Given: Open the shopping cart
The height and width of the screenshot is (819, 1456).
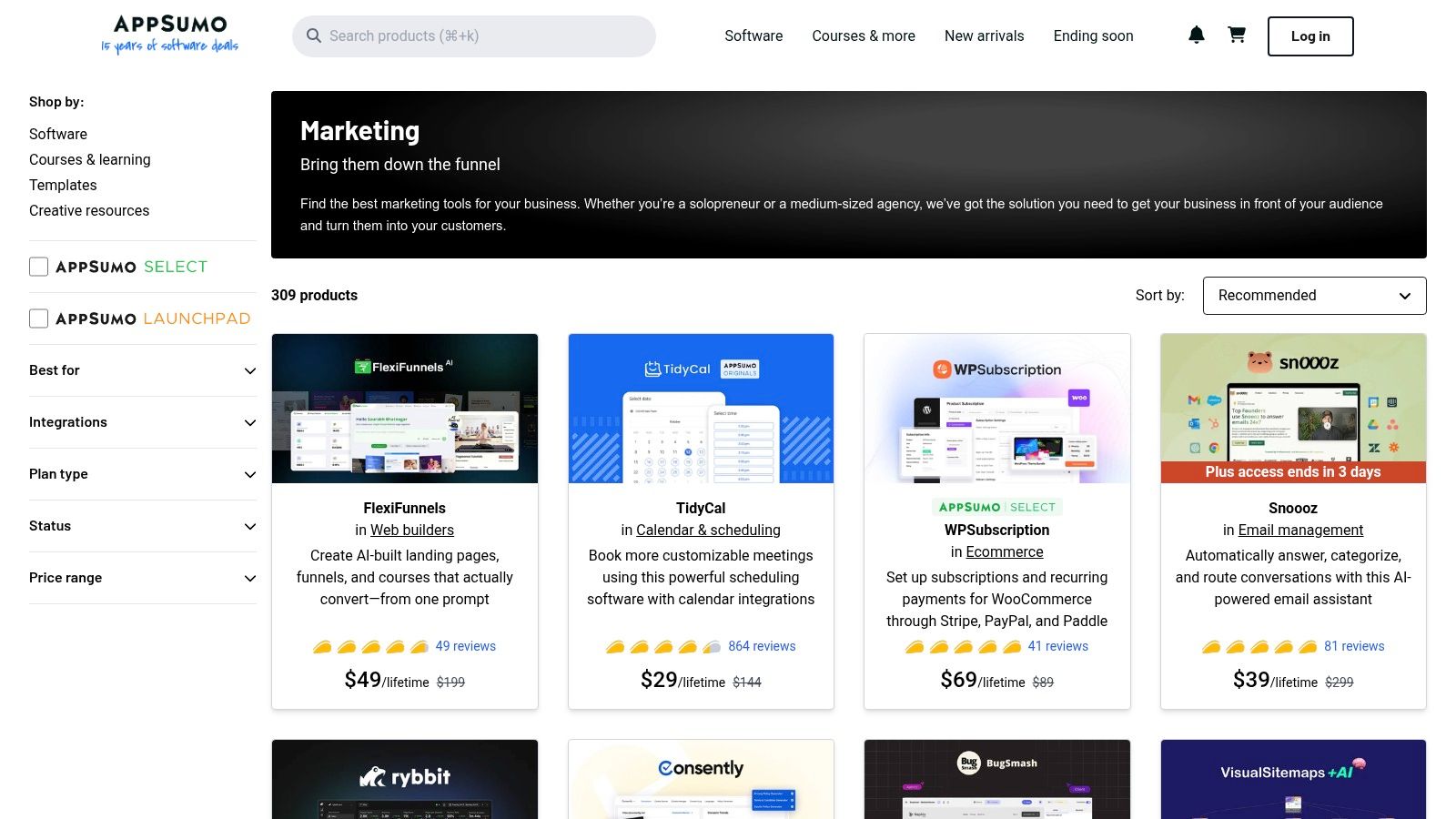Looking at the screenshot, I should (x=1236, y=35).
